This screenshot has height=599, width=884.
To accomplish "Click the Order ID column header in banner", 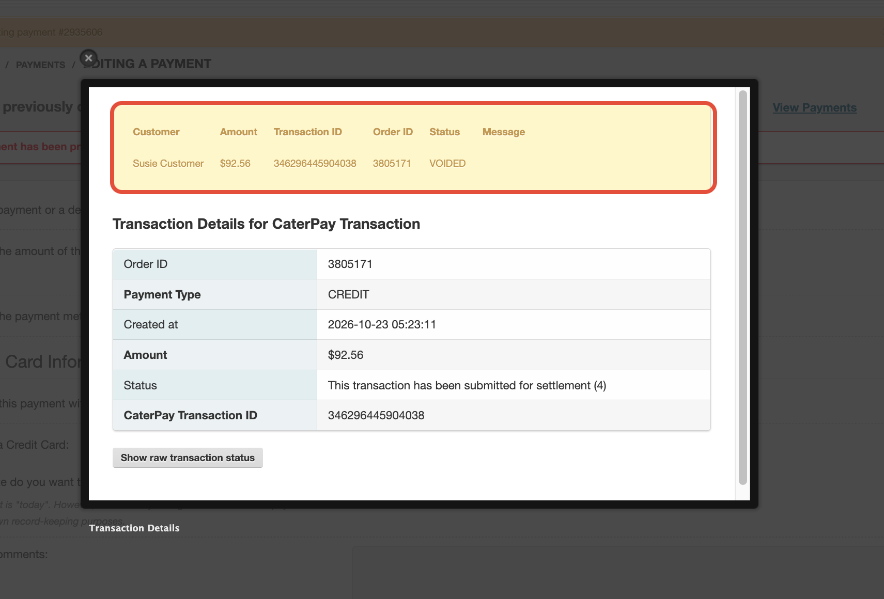I will [393, 131].
